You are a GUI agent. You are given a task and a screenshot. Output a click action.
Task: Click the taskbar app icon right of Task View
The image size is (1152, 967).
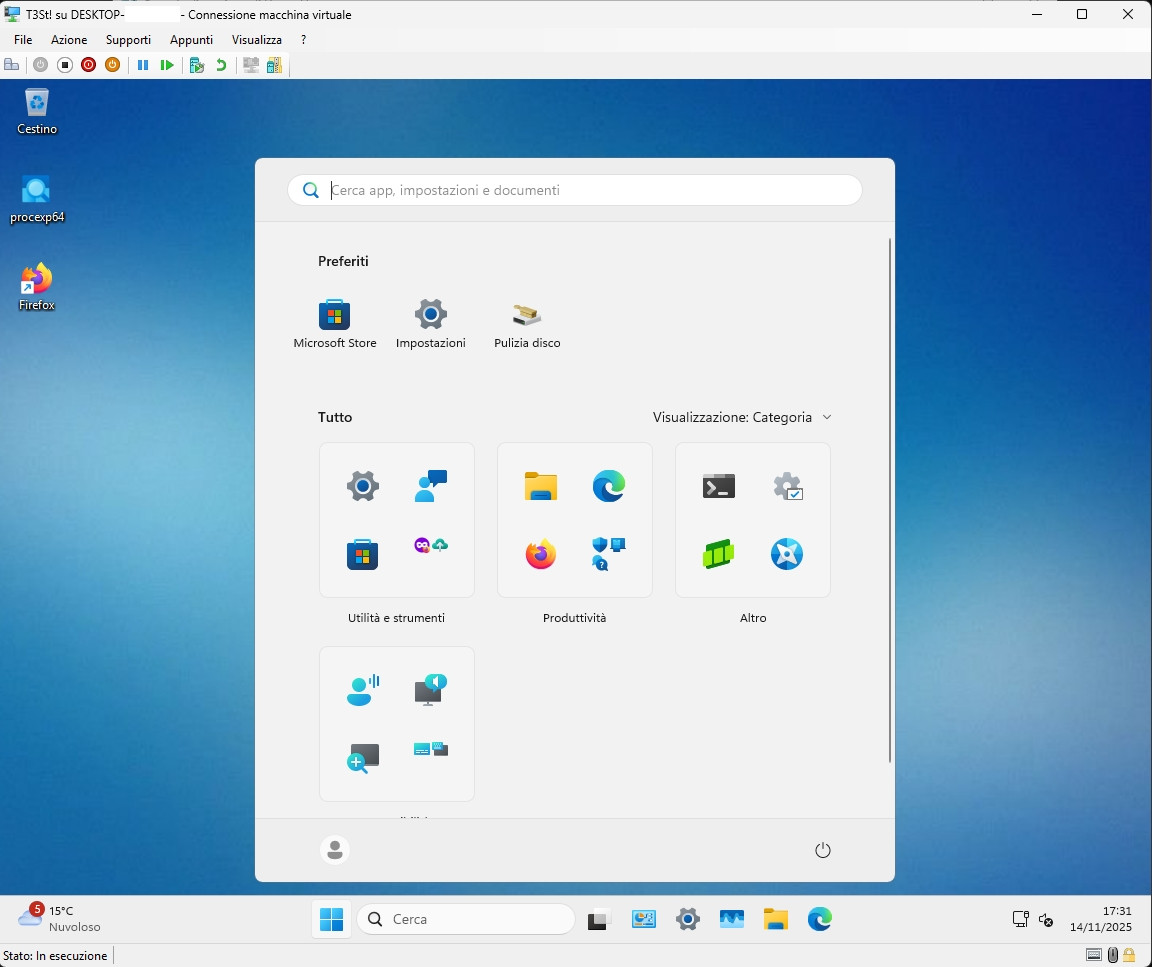coord(644,919)
